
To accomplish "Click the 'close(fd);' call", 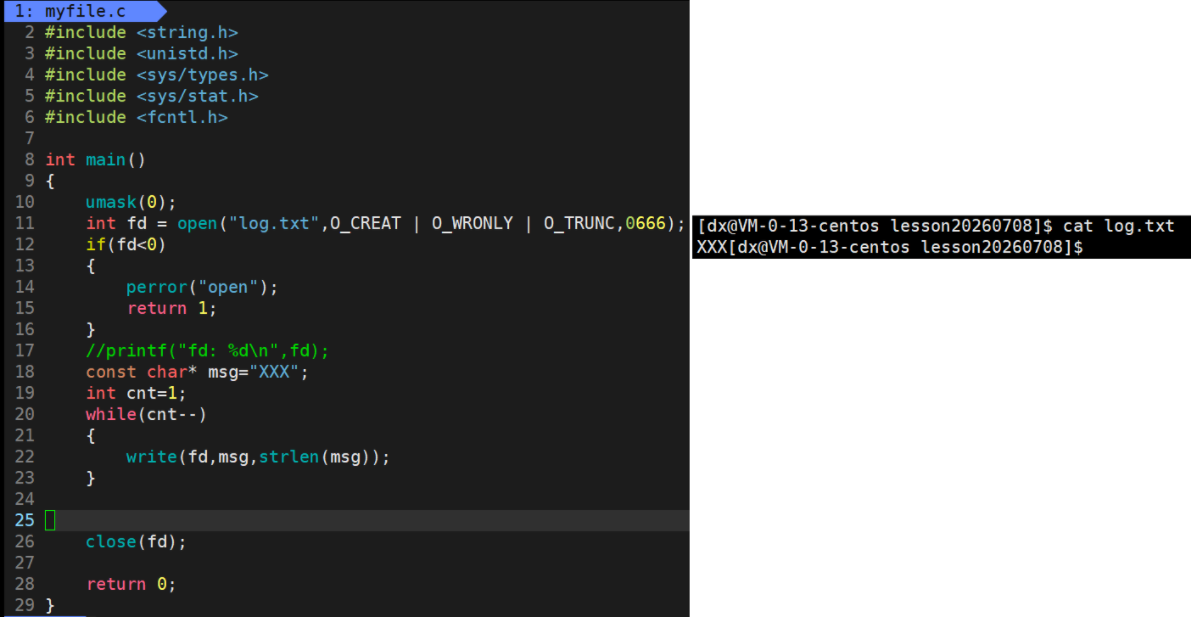I will coord(136,543).
